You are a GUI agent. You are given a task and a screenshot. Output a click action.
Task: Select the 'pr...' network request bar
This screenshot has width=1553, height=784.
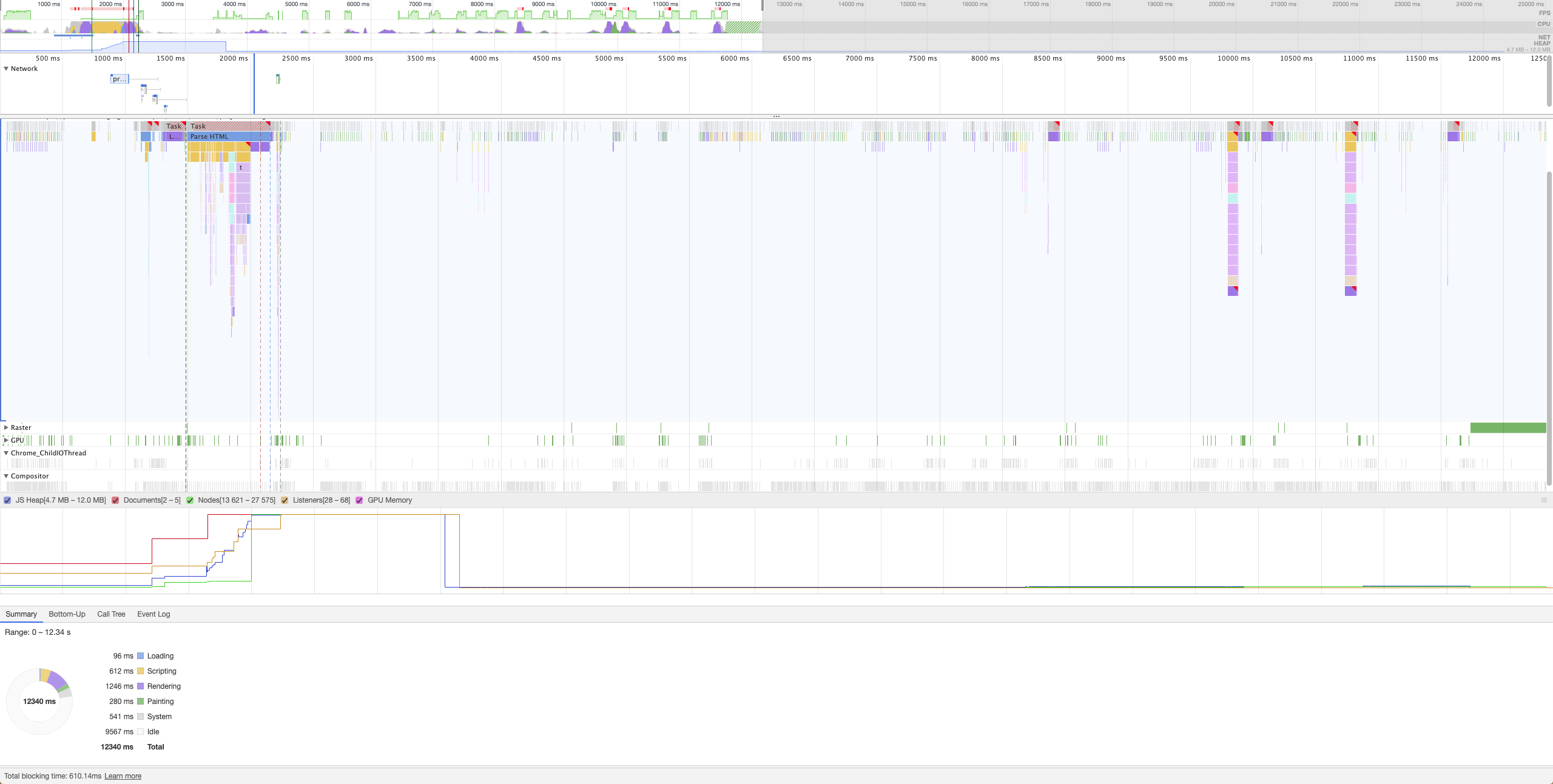(120, 79)
